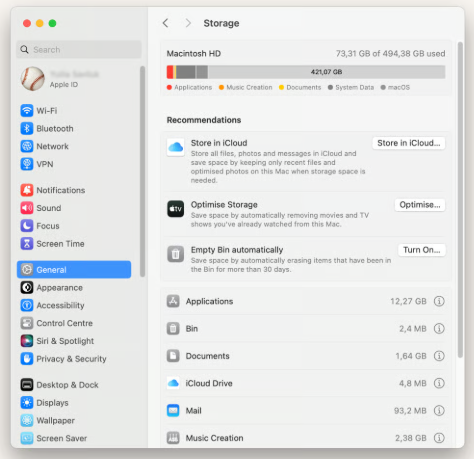
Task: Click the 93,2 MB Mail size value
Action: (x=410, y=411)
